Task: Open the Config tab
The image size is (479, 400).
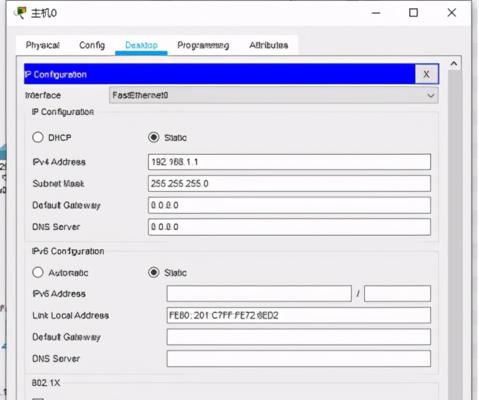Action: coord(92,45)
